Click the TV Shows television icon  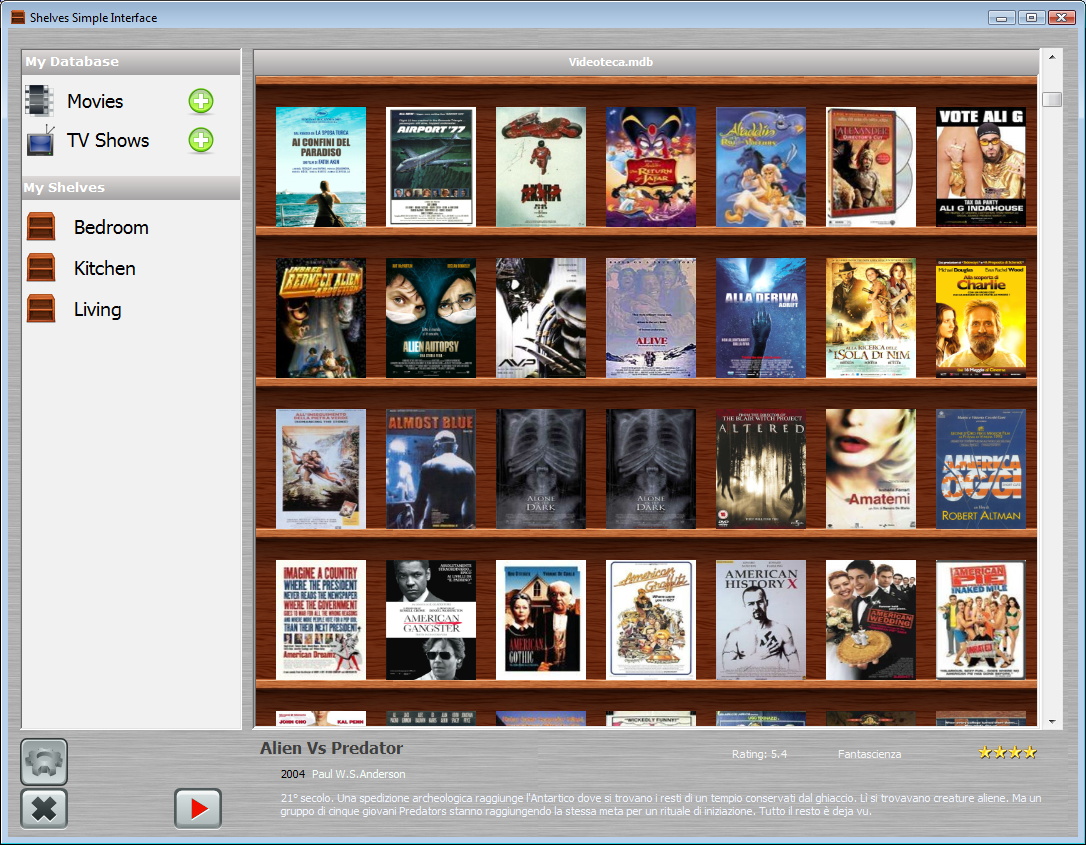(x=40, y=141)
